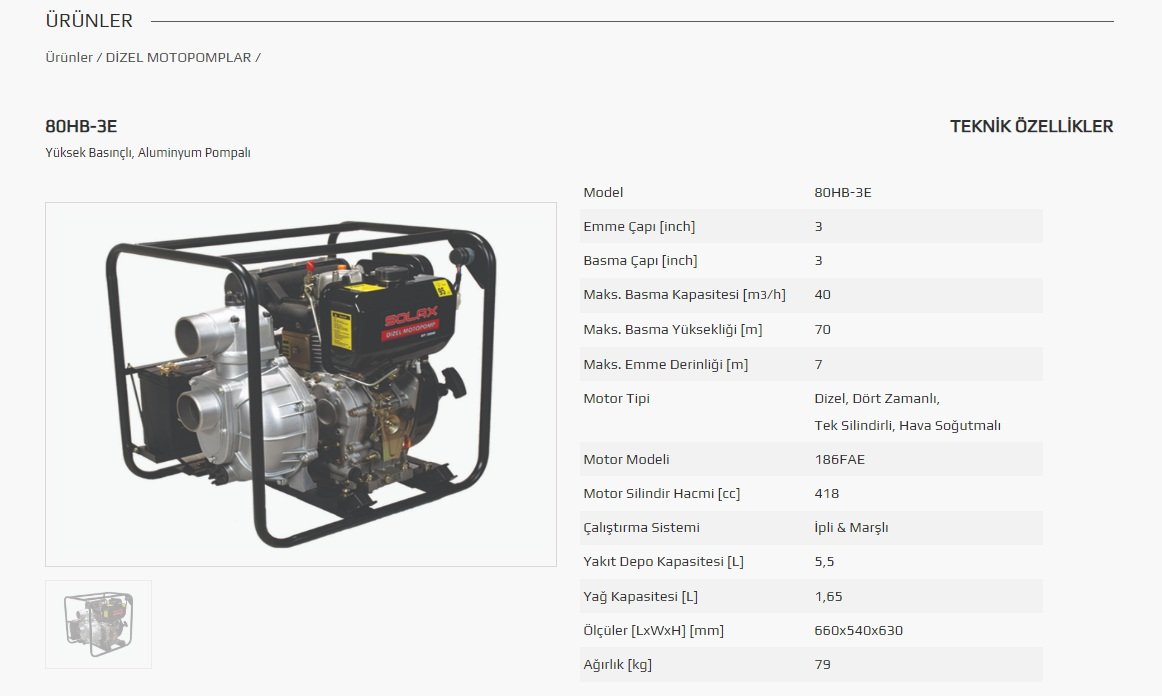This screenshot has height=696, width=1162.
Task: Click the 'Maks. Basma Yüksekliği [m]' label
Action: click(673, 329)
